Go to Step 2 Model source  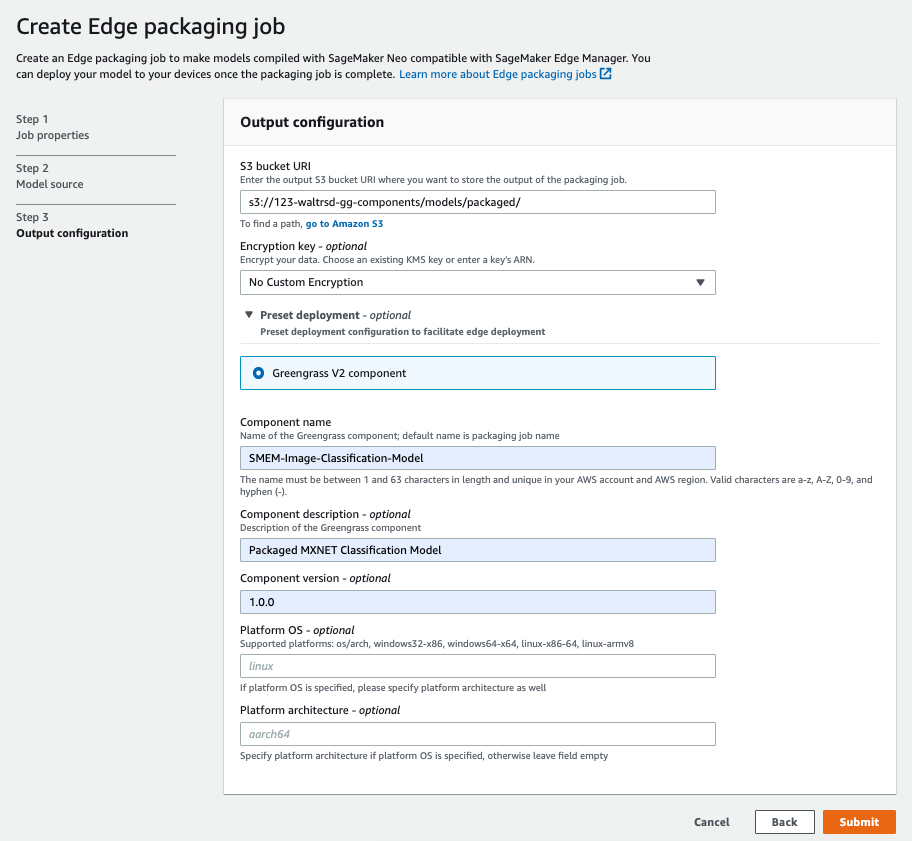pos(49,176)
